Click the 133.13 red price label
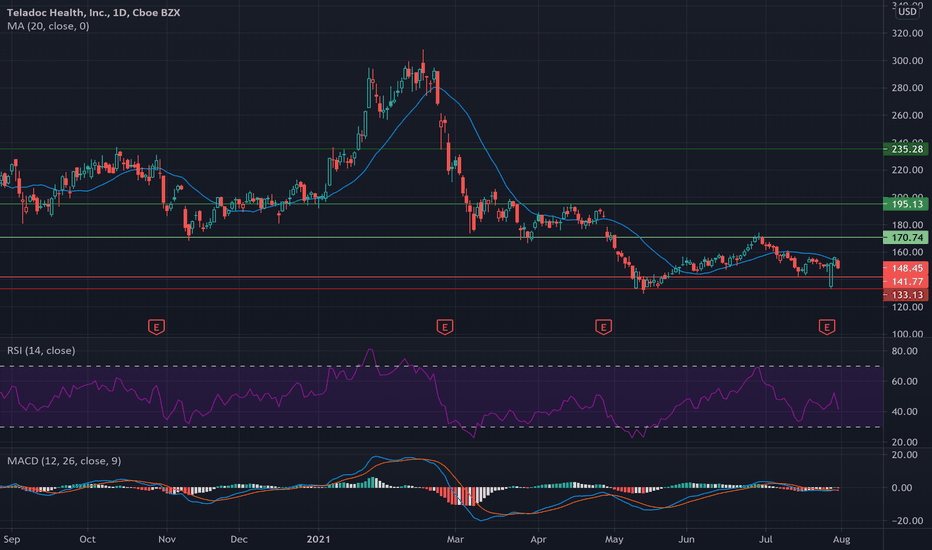This screenshot has height=550, width=932. pos(906,295)
